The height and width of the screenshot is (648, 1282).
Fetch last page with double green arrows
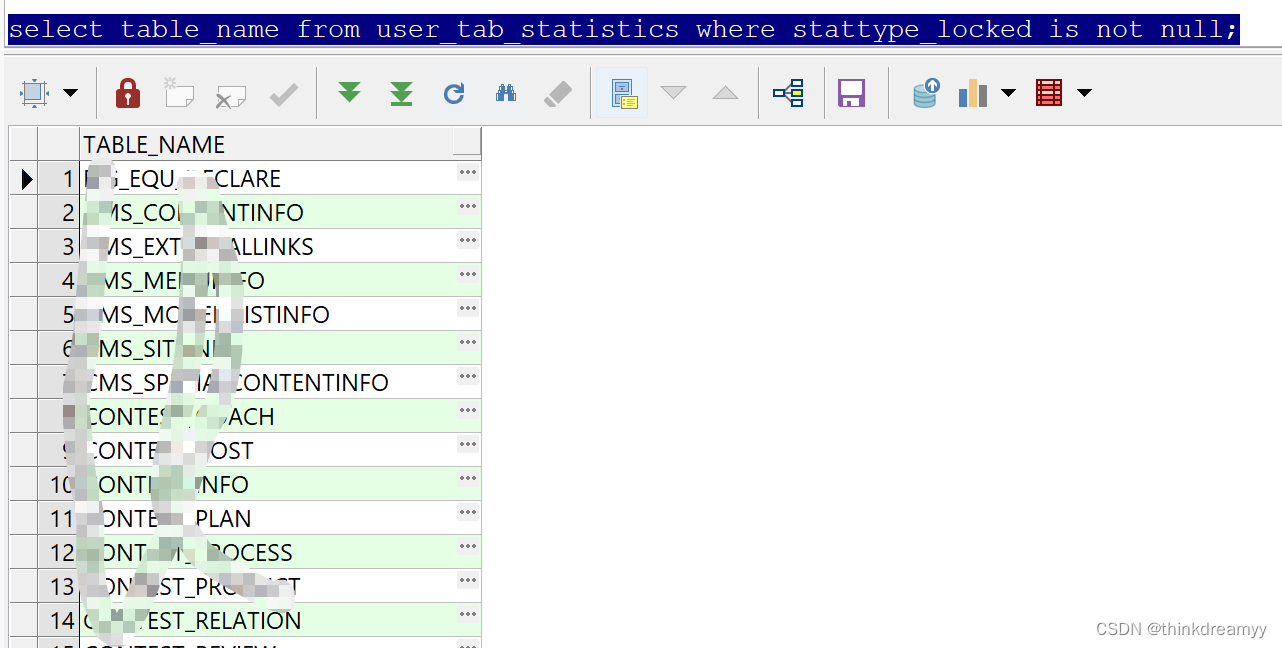(401, 94)
